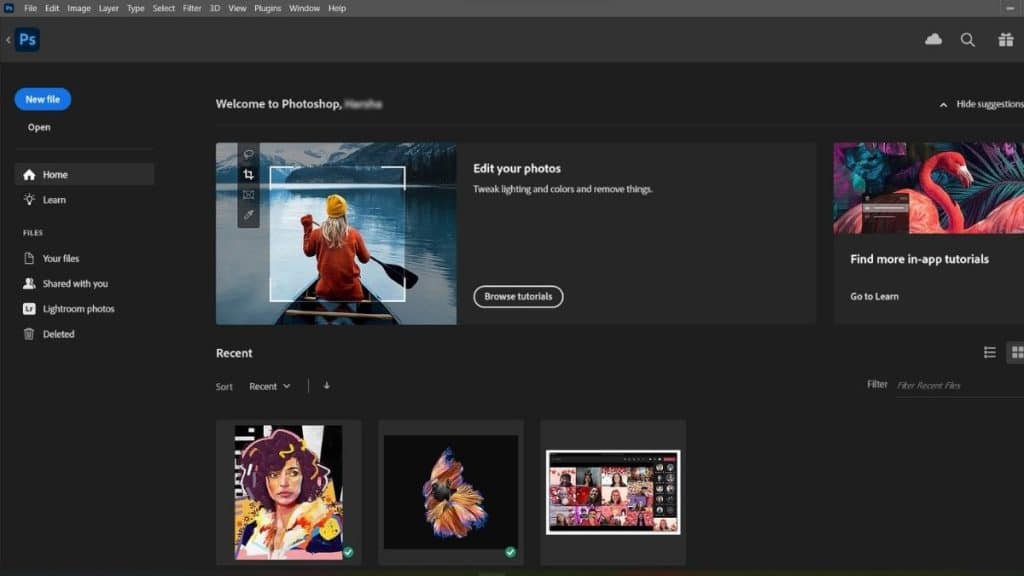Open the Filter menu
Viewport: 1024px width, 576px height.
[x=192, y=8]
